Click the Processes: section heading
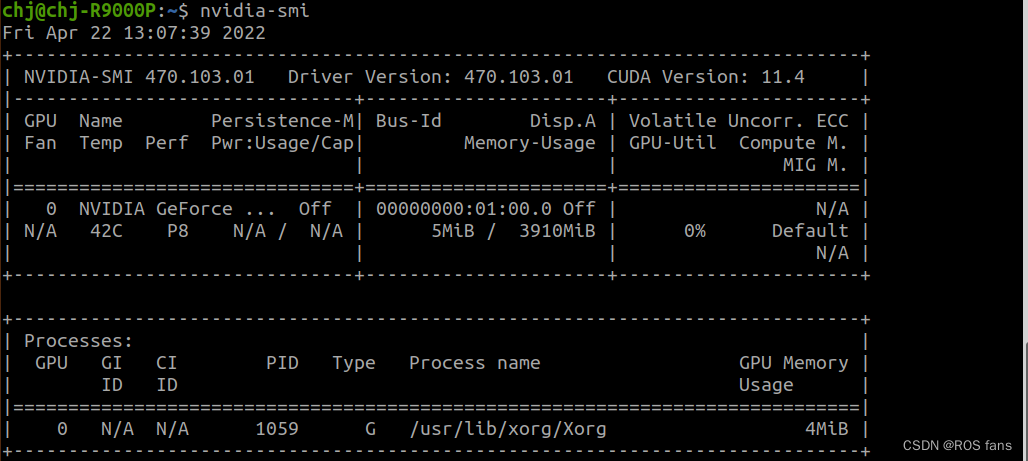This screenshot has width=1028, height=461. pos(79,341)
